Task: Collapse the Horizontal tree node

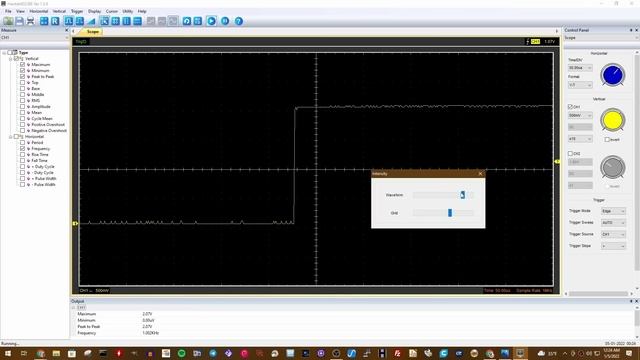Action: click(x=11, y=137)
